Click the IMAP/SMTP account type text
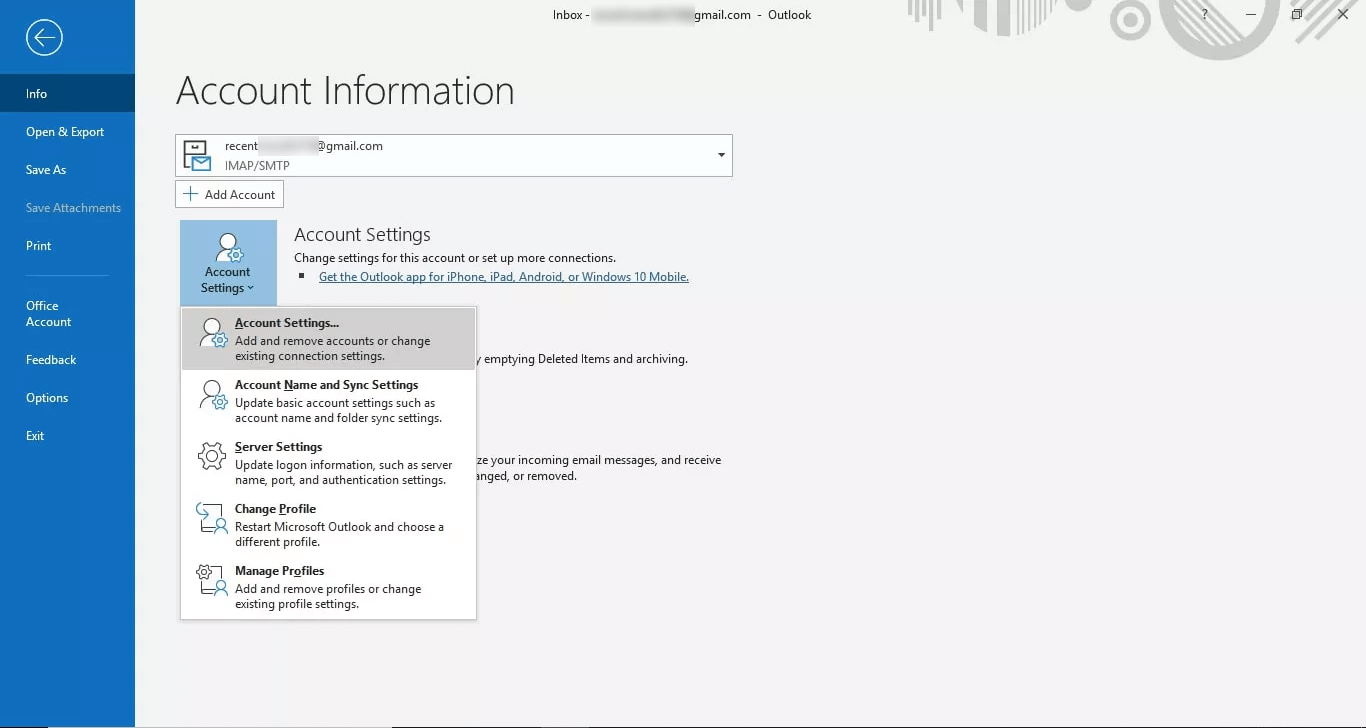This screenshot has width=1366, height=728. (257, 166)
